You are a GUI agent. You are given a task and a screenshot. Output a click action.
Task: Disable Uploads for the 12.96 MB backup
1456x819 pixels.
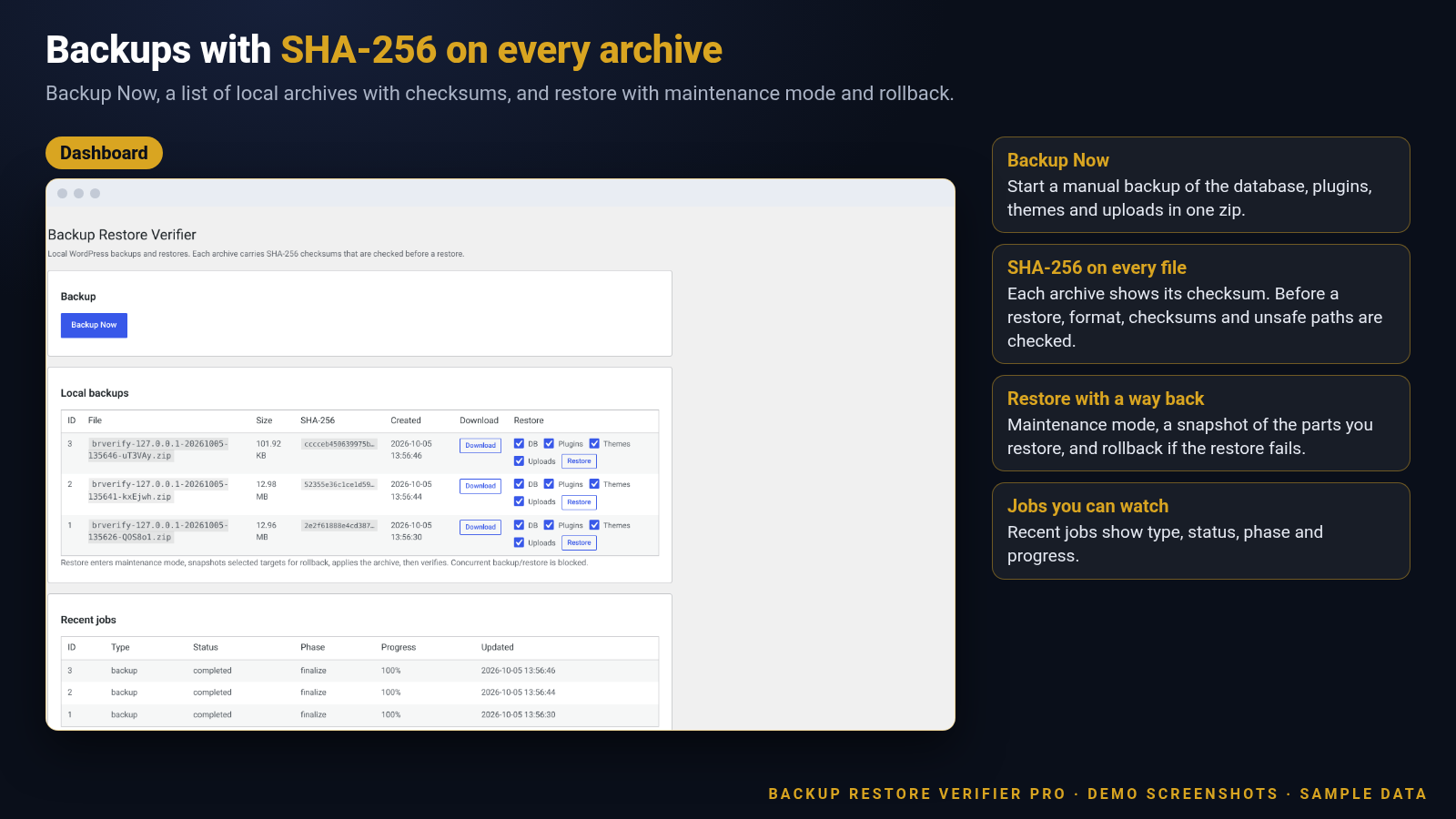tap(519, 541)
